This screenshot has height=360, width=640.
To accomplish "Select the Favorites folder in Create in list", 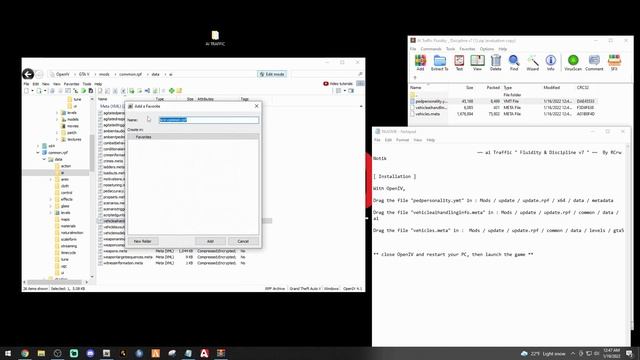I will coord(193,137).
